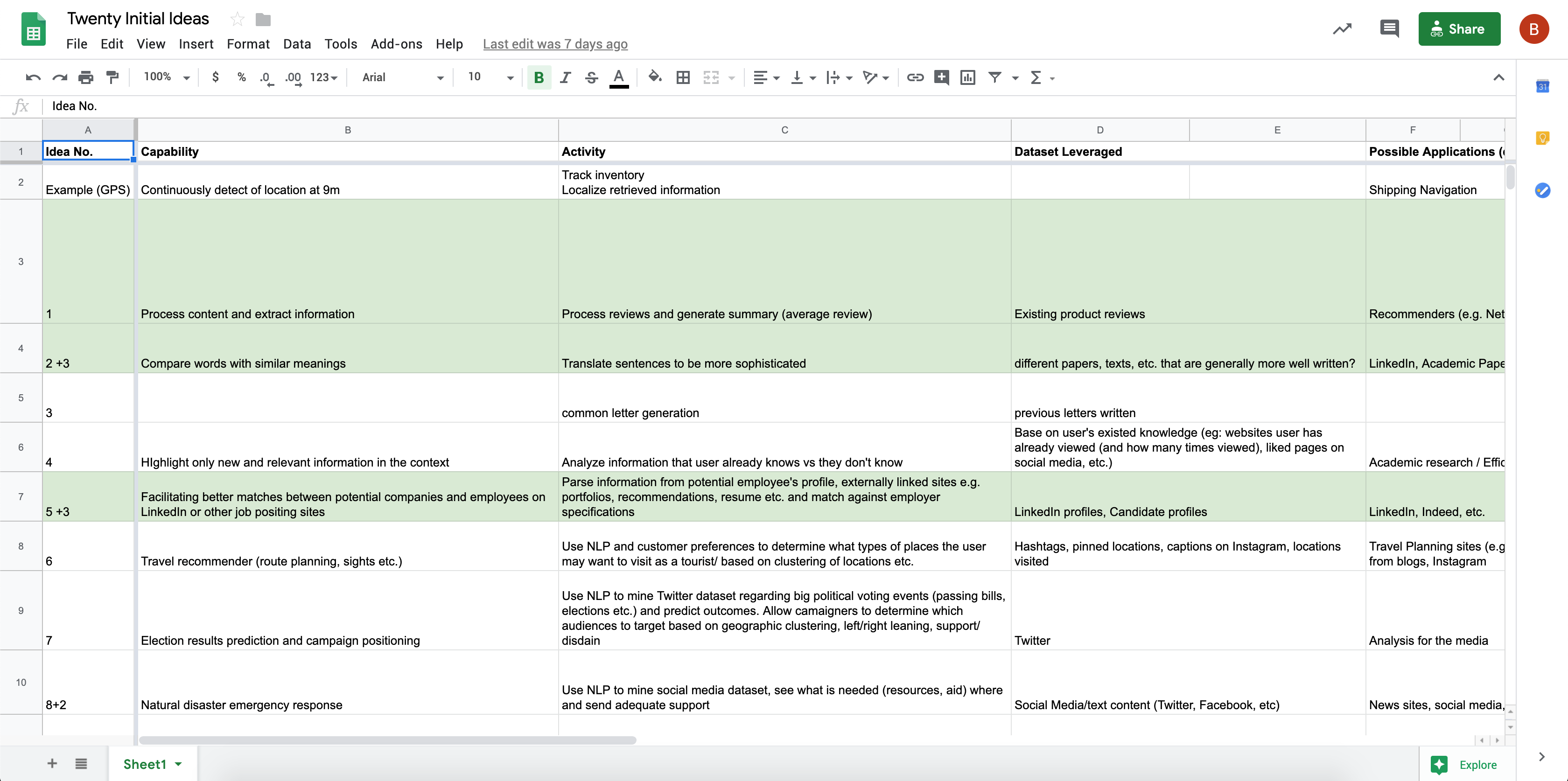
Task: Open Keep side panel icon
Action: [1542, 138]
